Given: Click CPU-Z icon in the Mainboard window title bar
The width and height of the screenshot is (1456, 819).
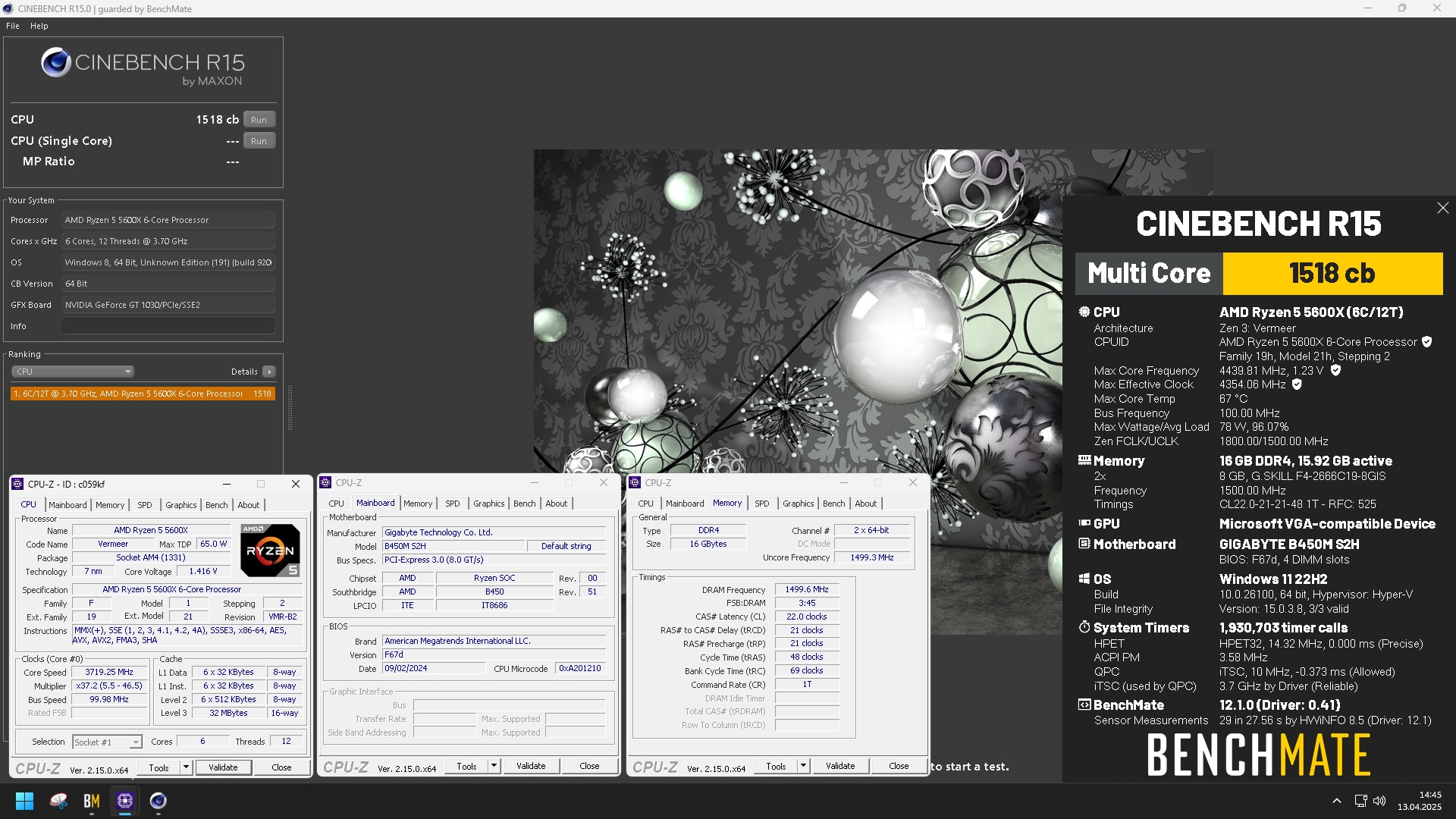Looking at the screenshot, I should tap(326, 482).
